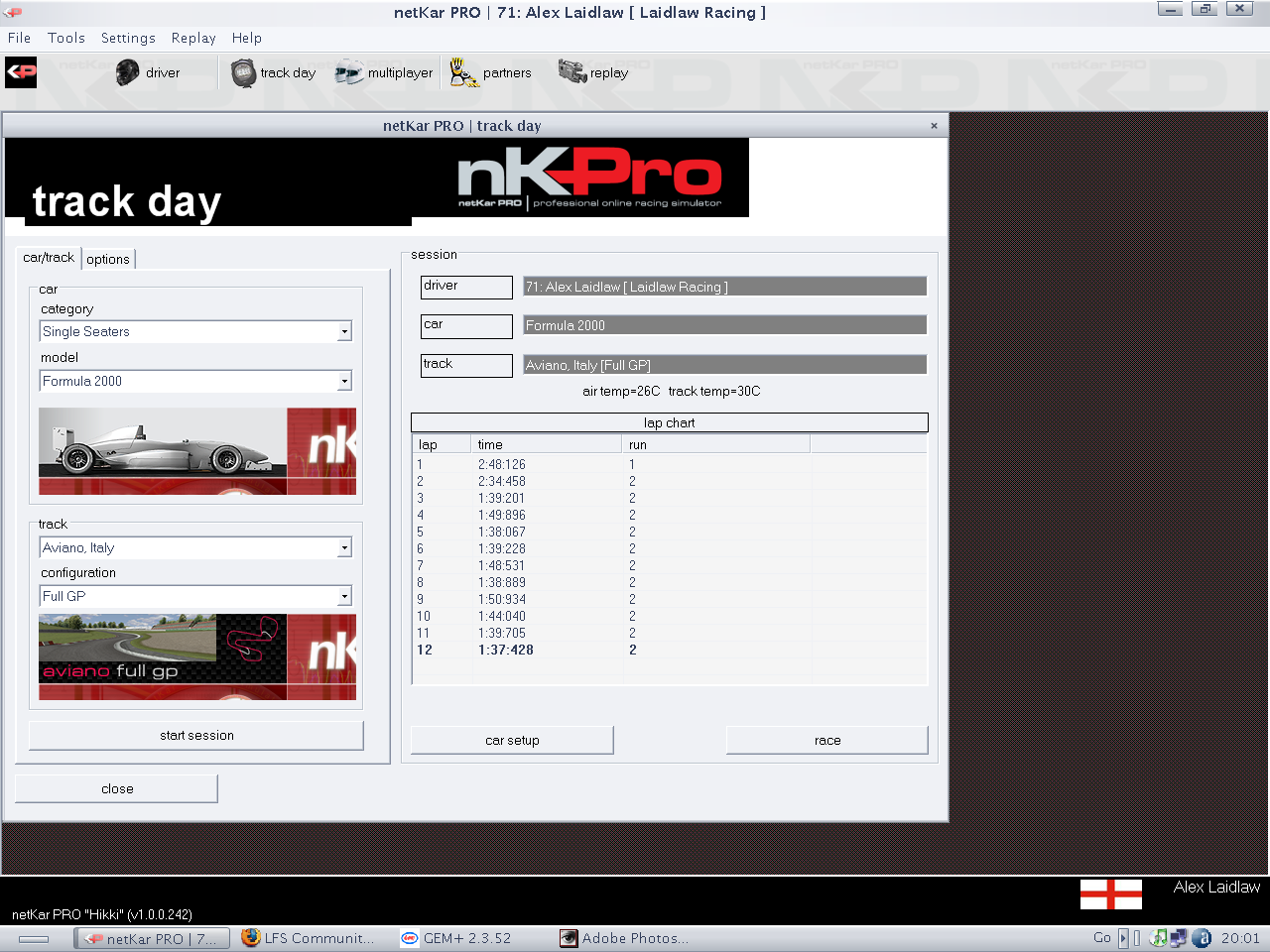Screen dimensions: 1270x952
Task: Click the race button
Action: (827, 740)
